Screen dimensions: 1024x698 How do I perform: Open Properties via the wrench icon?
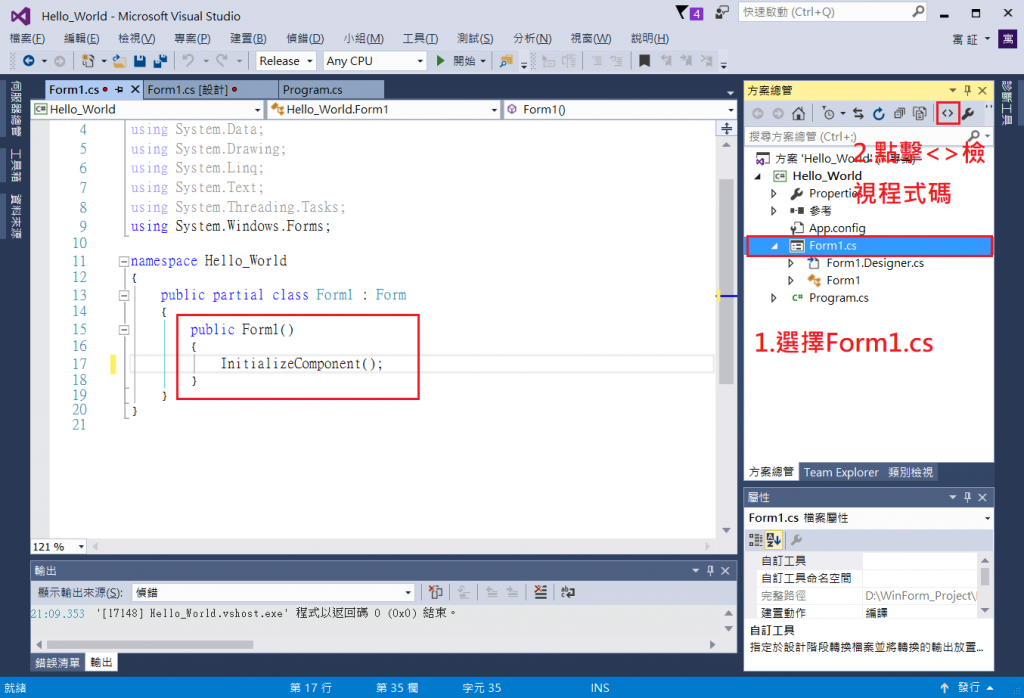pyautogui.click(x=968, y=114)
